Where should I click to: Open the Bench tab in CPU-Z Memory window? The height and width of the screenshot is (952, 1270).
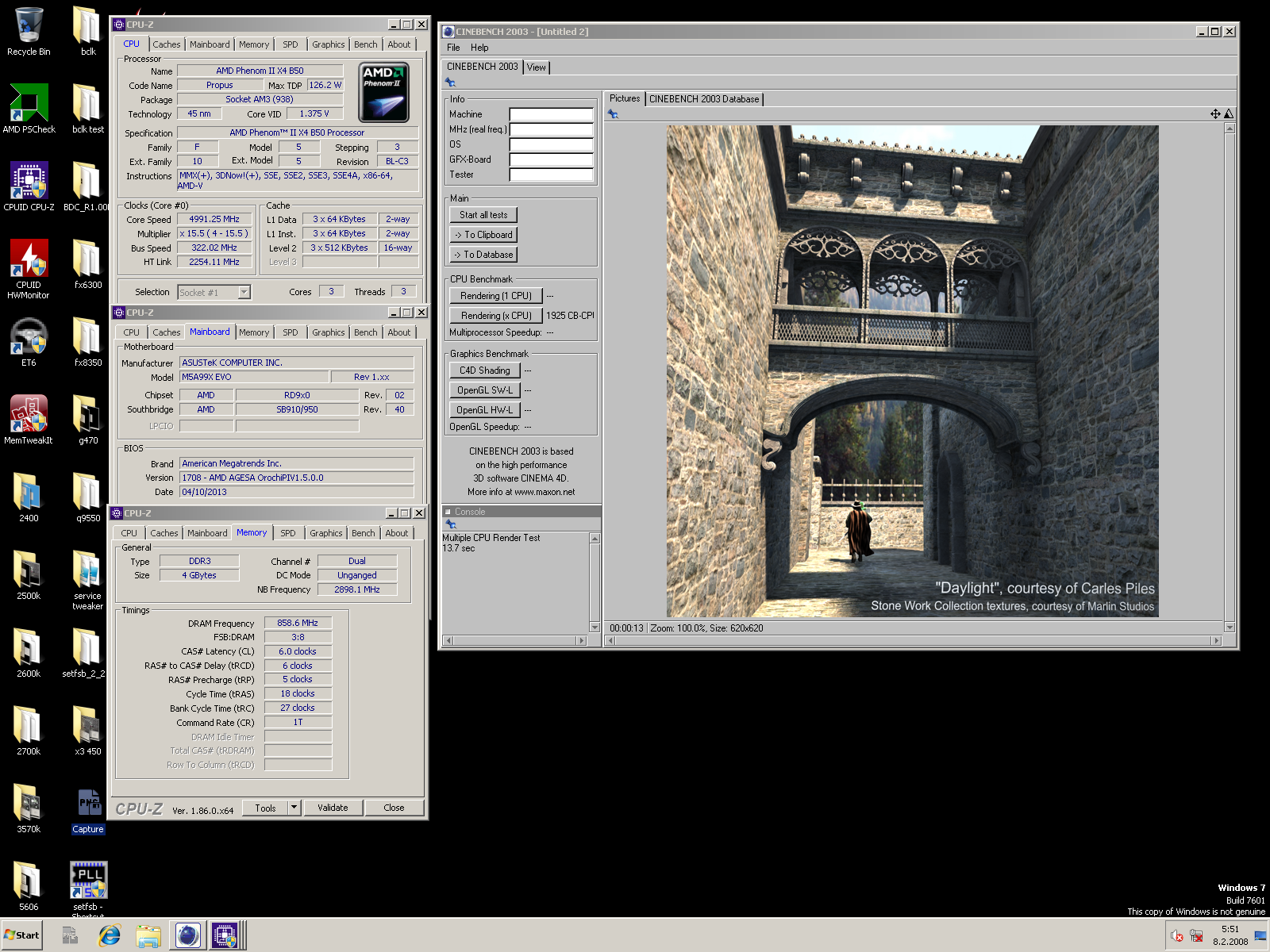tap(364, 533)
